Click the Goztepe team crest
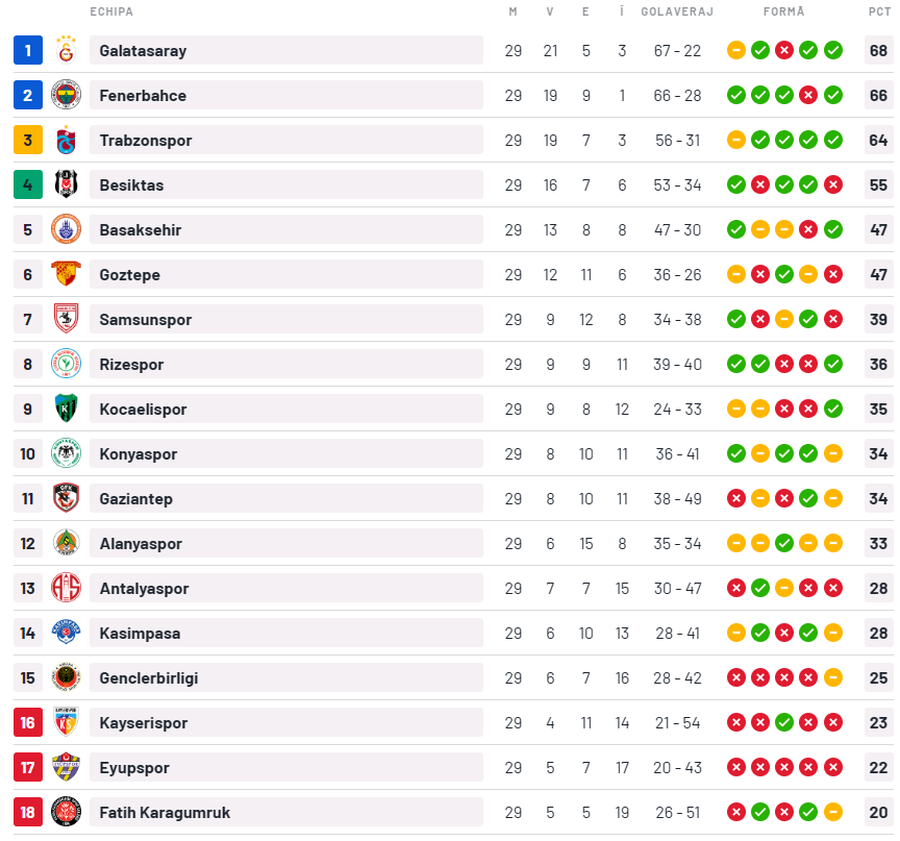The height and width of the screenshot is (841, 900). coord(66,275)
